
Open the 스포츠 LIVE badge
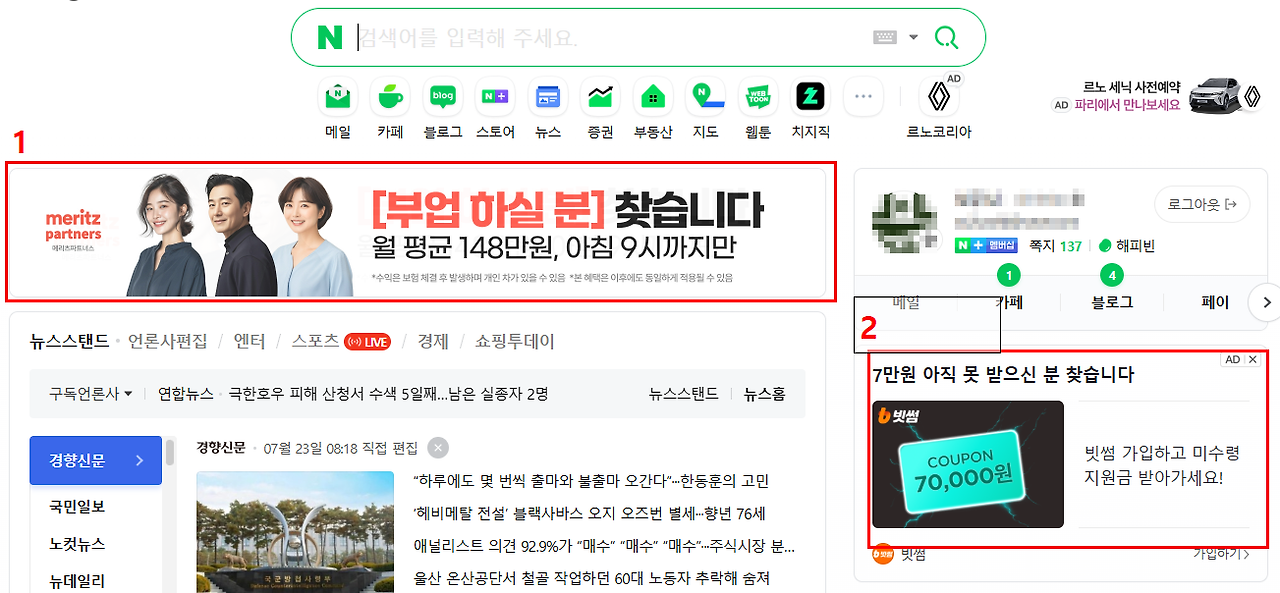click(367, 342)
